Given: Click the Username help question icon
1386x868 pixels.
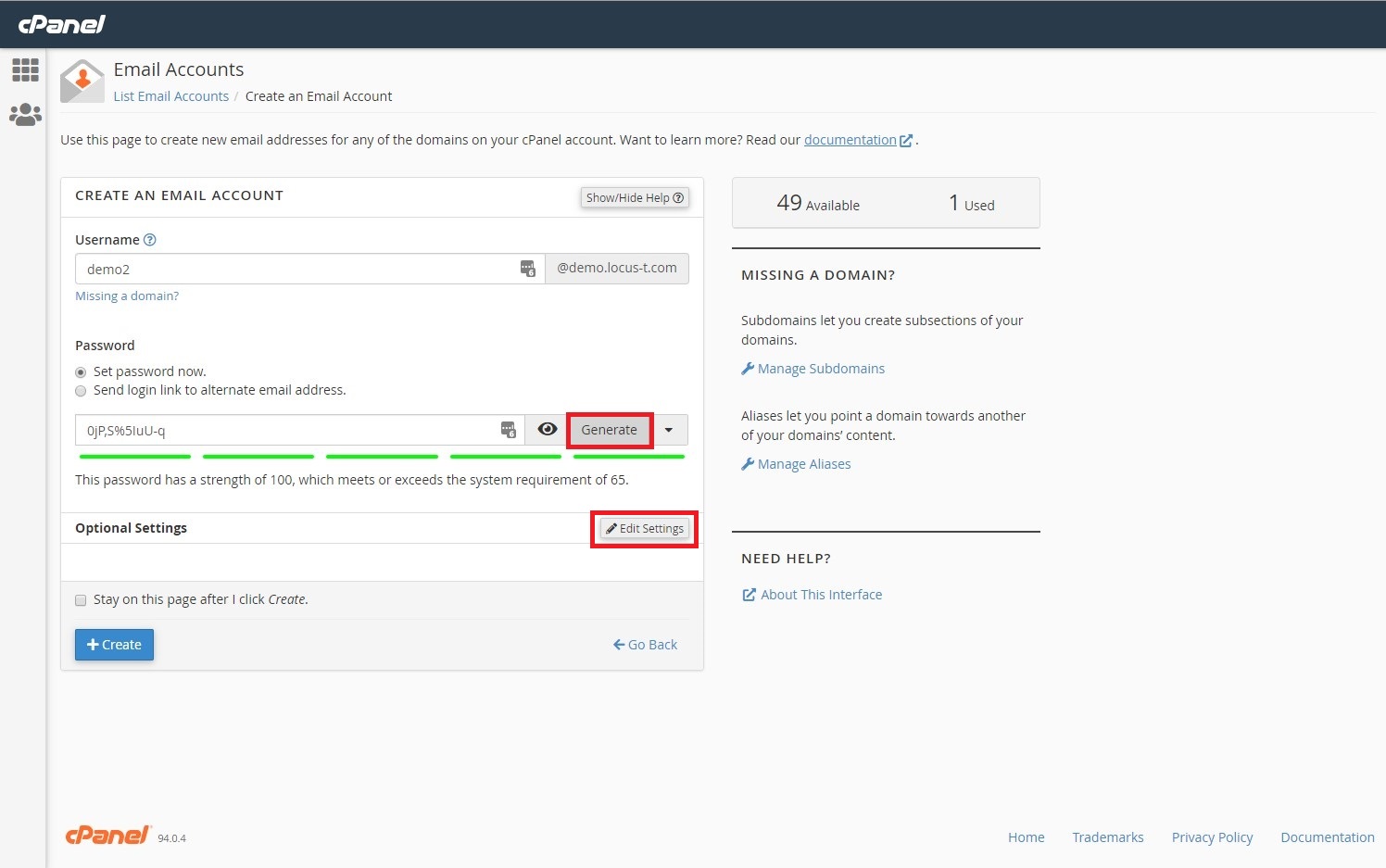Looking at the screenshot, I should 150,240.
